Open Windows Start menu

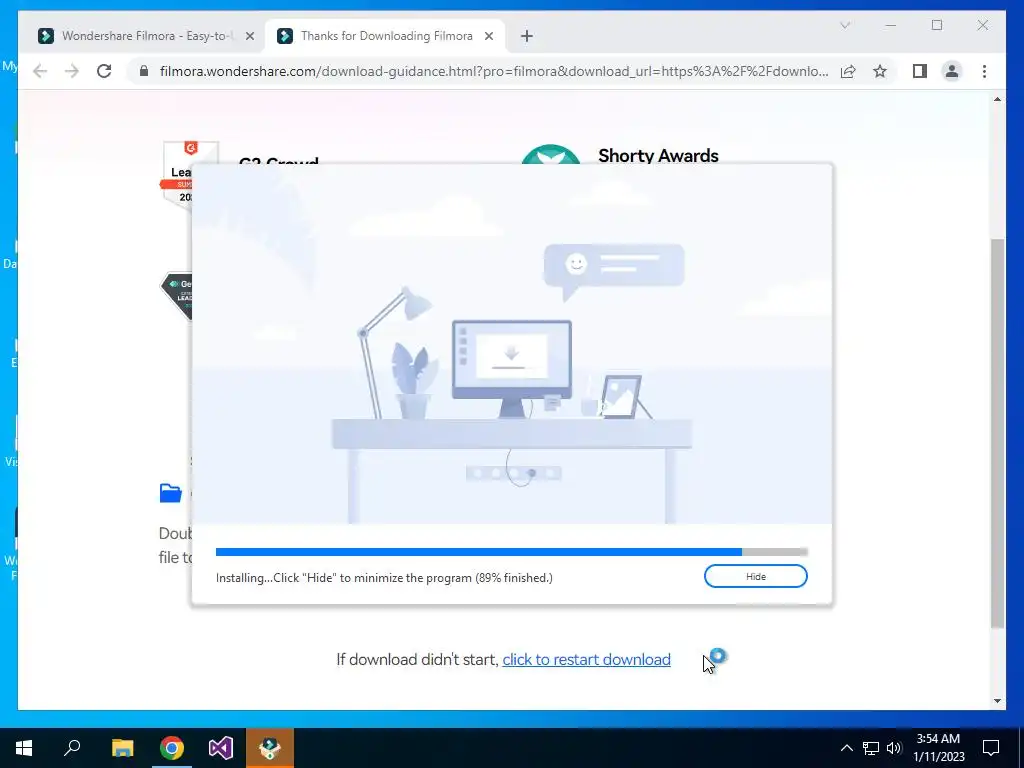(24, 748)
